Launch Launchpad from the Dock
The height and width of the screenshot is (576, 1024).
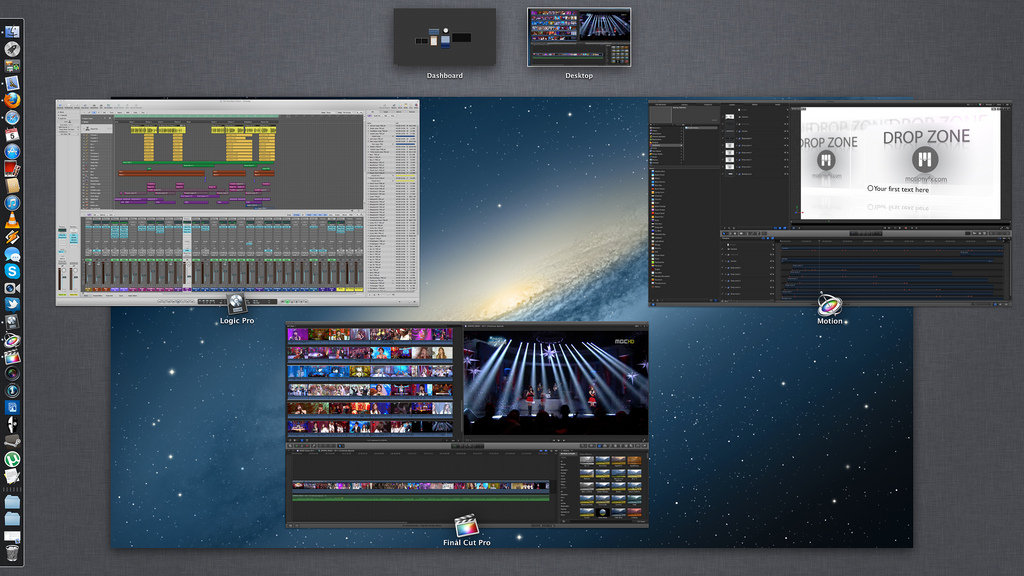point(12,48)
